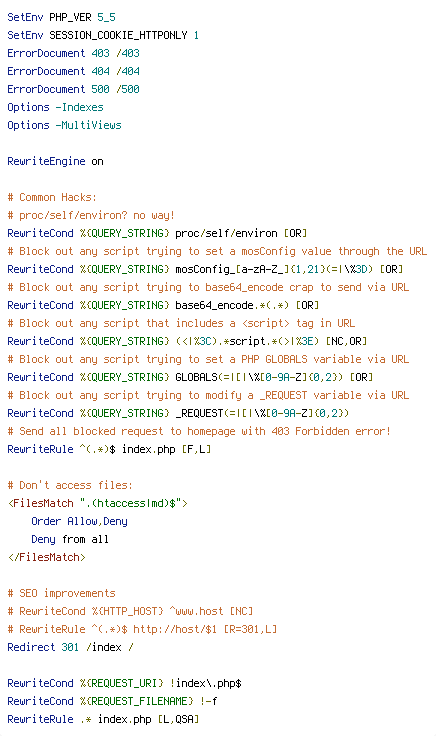Click the [NC,OR] flag on script condition
The image size is (436, 736).
(x=346, y=341)
